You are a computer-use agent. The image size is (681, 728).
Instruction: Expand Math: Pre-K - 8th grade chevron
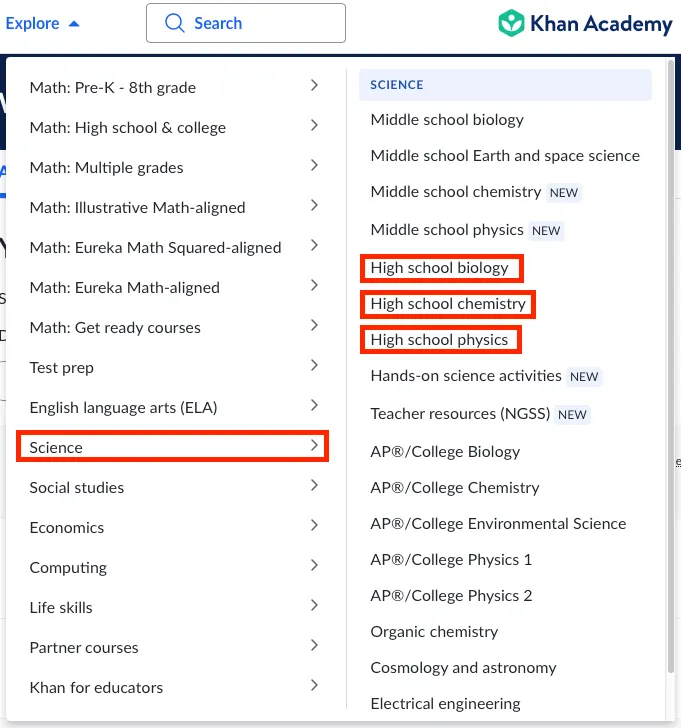(314, 86)
